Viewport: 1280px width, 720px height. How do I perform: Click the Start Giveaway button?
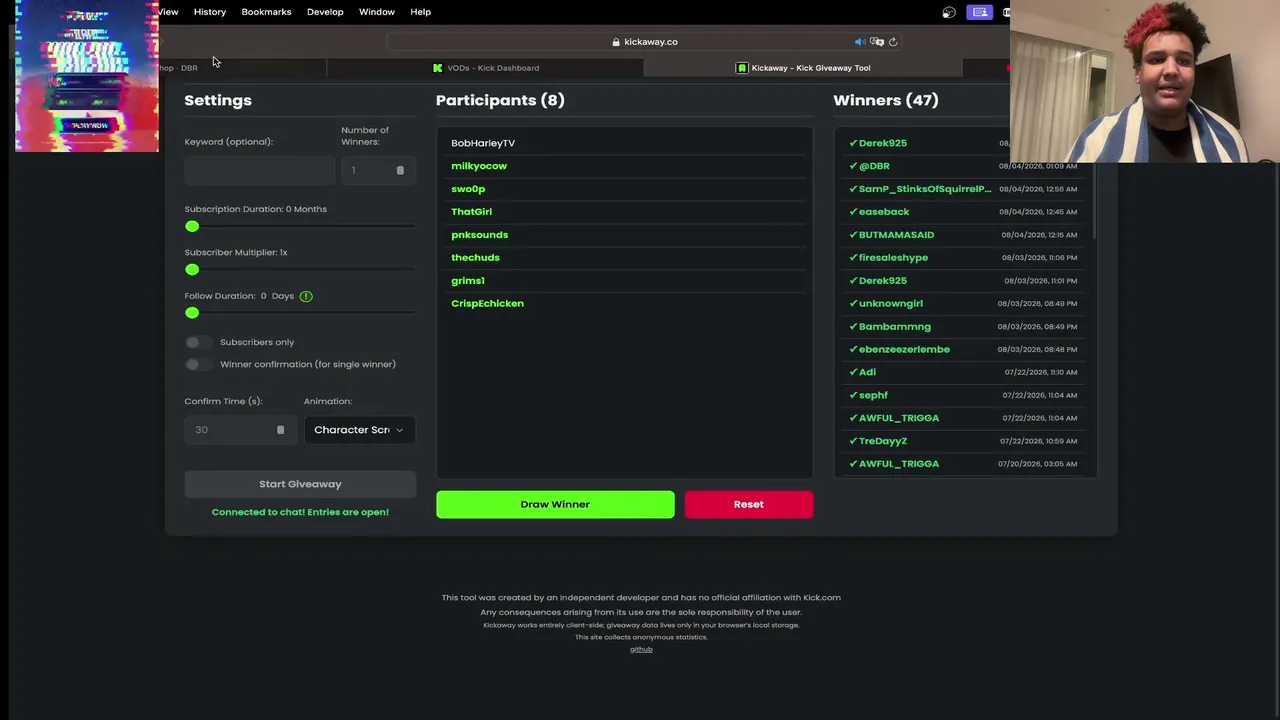pos(300,484)
